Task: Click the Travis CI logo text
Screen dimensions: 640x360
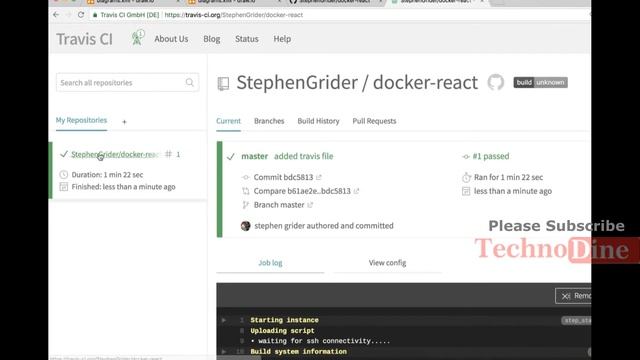Action: click(84, 39)
